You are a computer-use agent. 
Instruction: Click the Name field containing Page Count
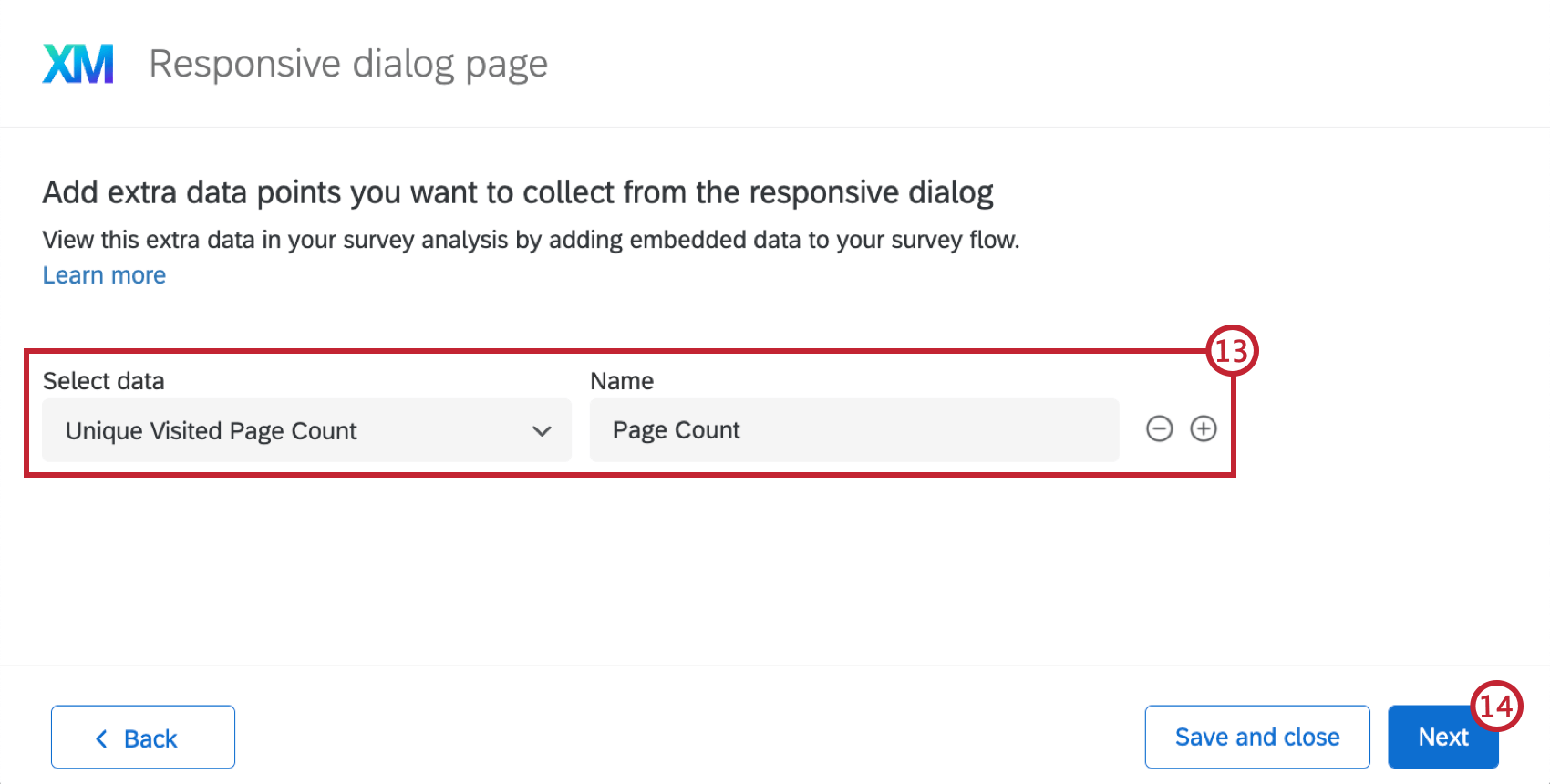tap(854, 430)
